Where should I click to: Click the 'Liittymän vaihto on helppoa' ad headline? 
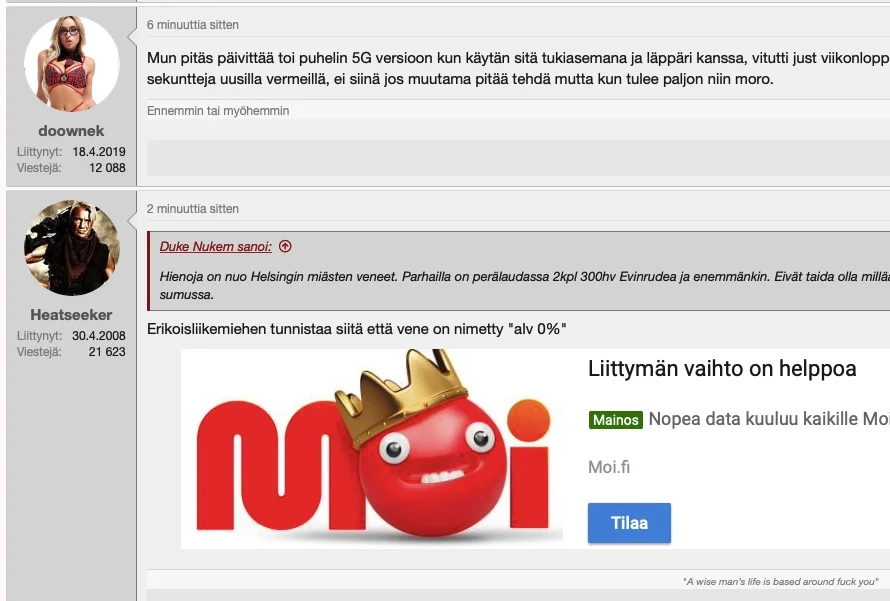click(x=722, y=369)
